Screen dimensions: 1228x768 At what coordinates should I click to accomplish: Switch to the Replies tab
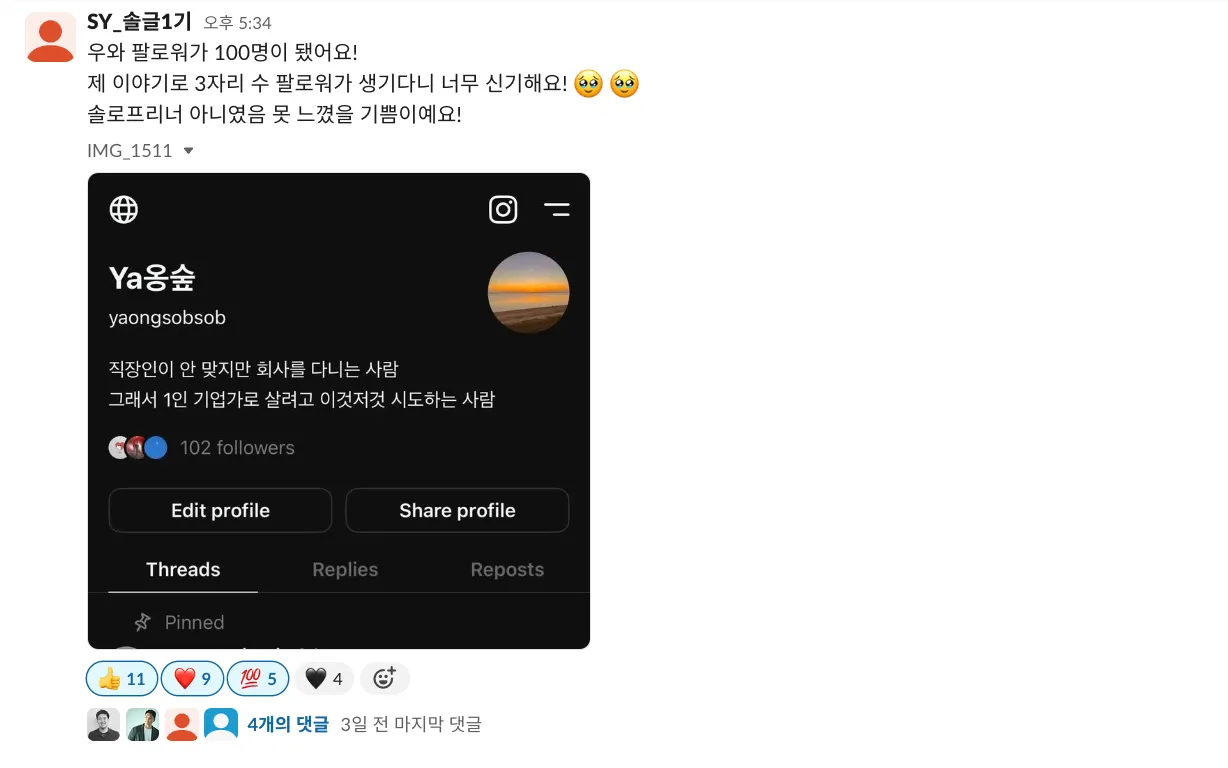tap(345, 569)
